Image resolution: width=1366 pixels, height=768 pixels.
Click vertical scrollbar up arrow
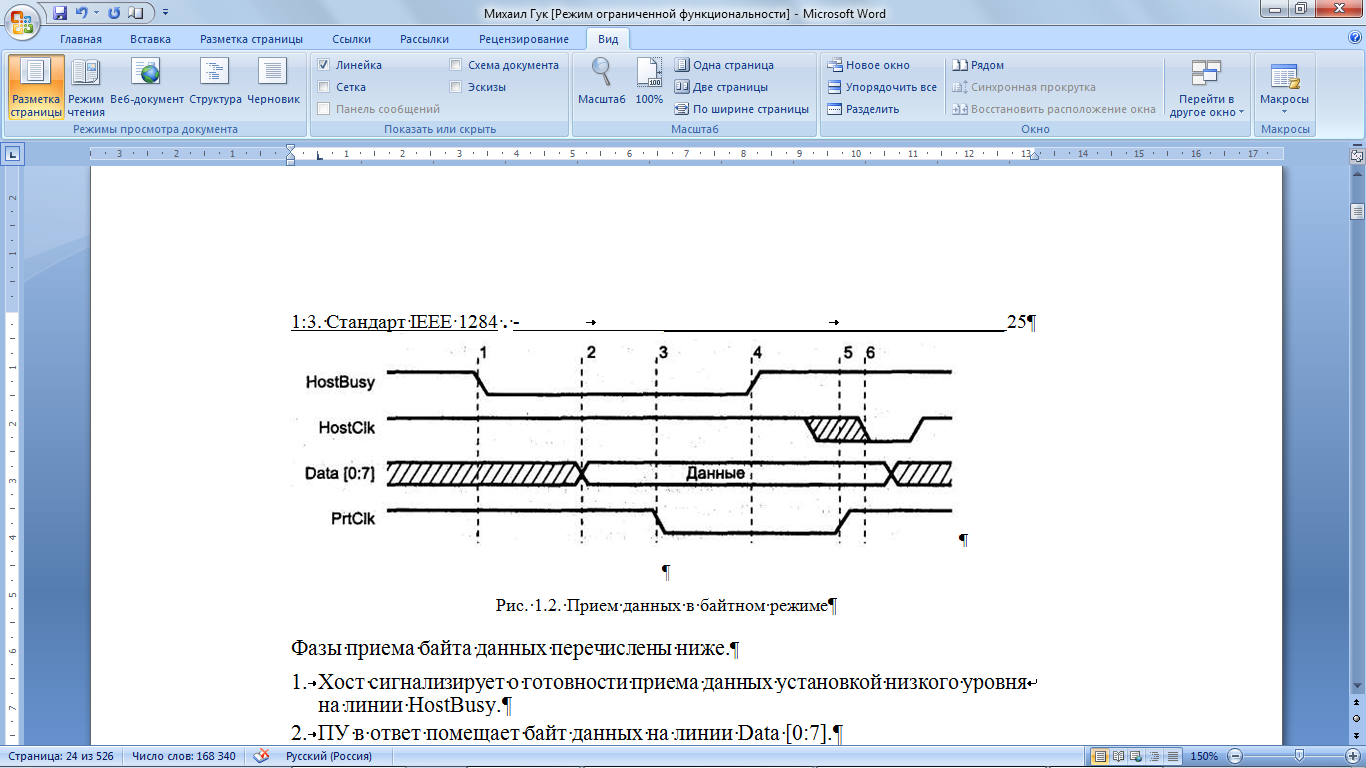(x=1357, y=174)
